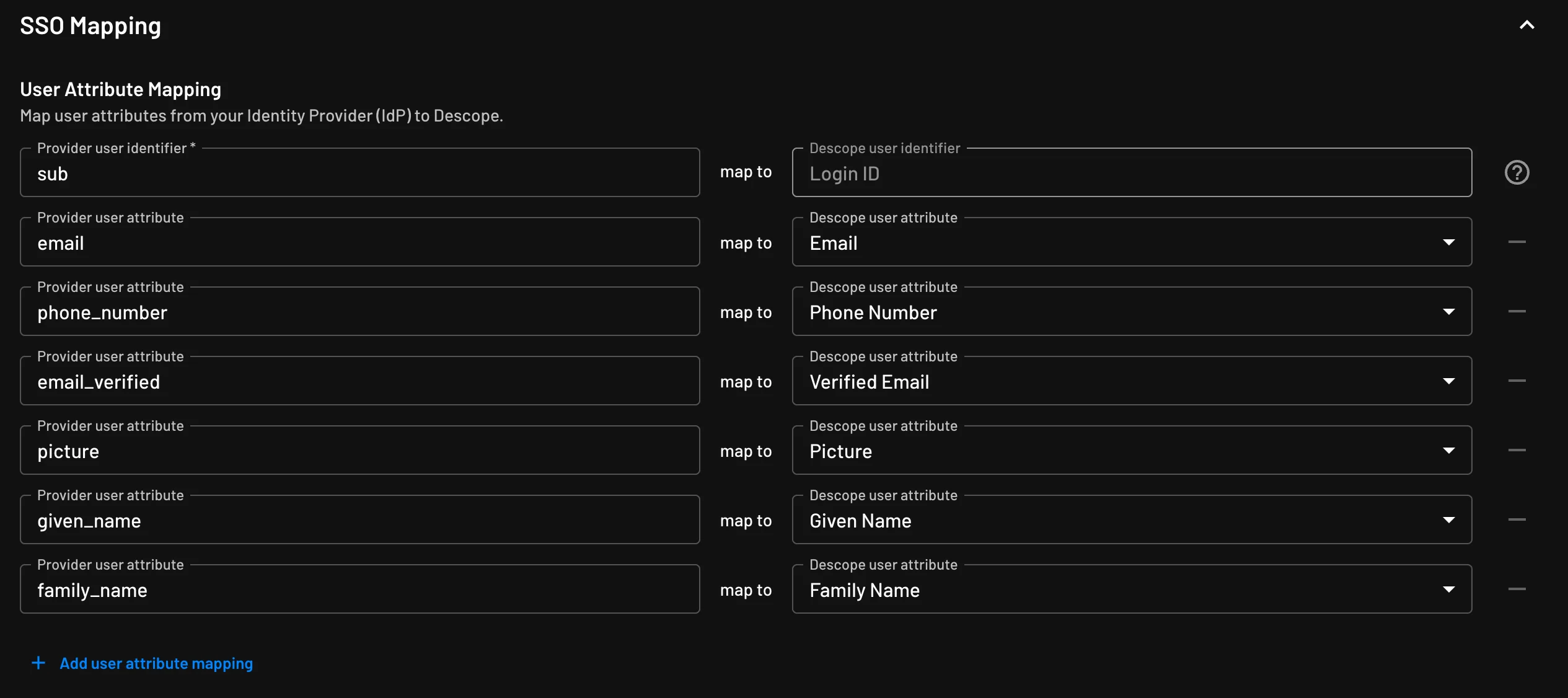Select the Provider user identifier sub field

click(x=359, y=173)
